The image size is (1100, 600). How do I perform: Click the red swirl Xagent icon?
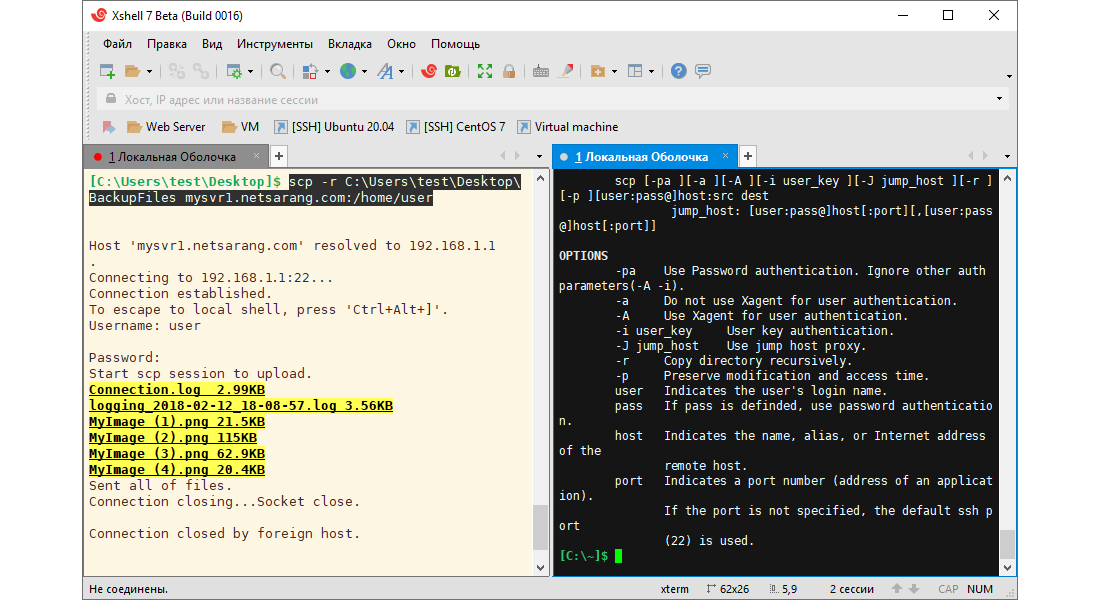click(x=429, y=71)
